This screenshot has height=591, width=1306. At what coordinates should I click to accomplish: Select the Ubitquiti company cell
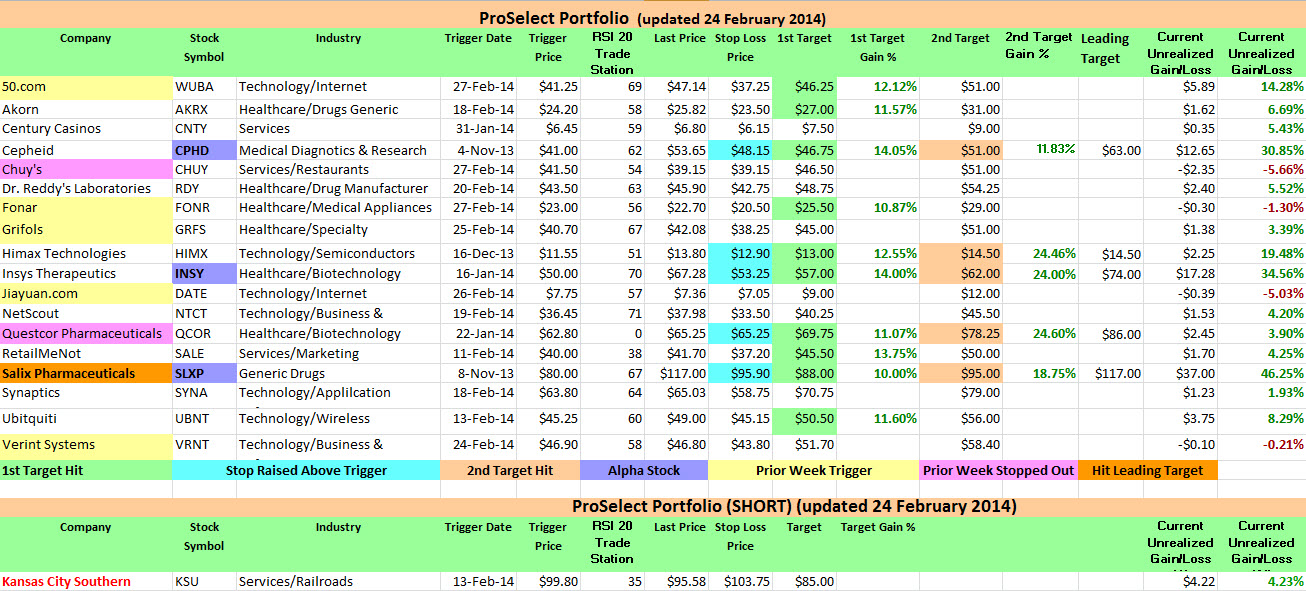pyautogui.click(x=86, y=419)
